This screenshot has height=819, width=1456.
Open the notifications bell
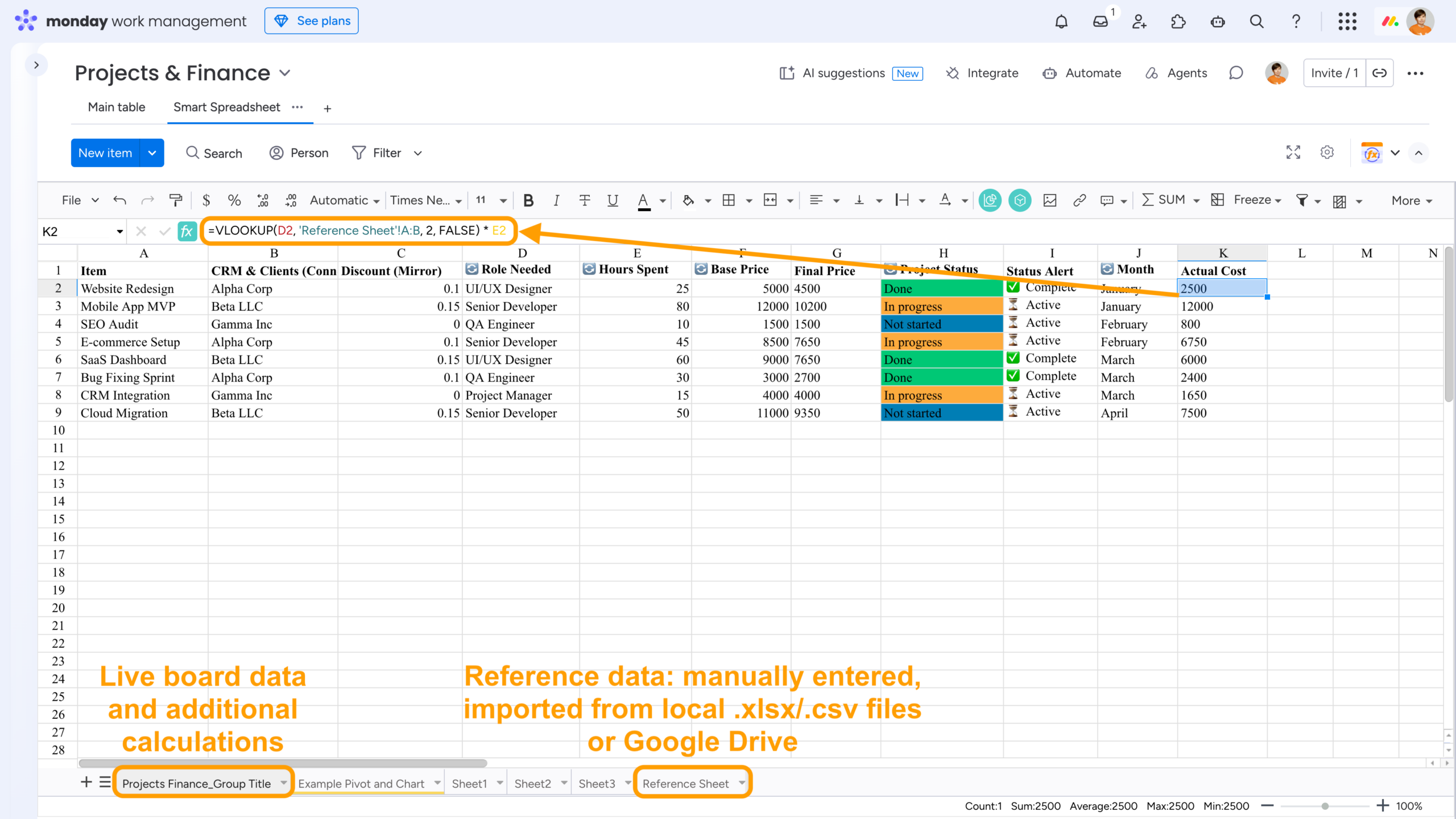1061,22
